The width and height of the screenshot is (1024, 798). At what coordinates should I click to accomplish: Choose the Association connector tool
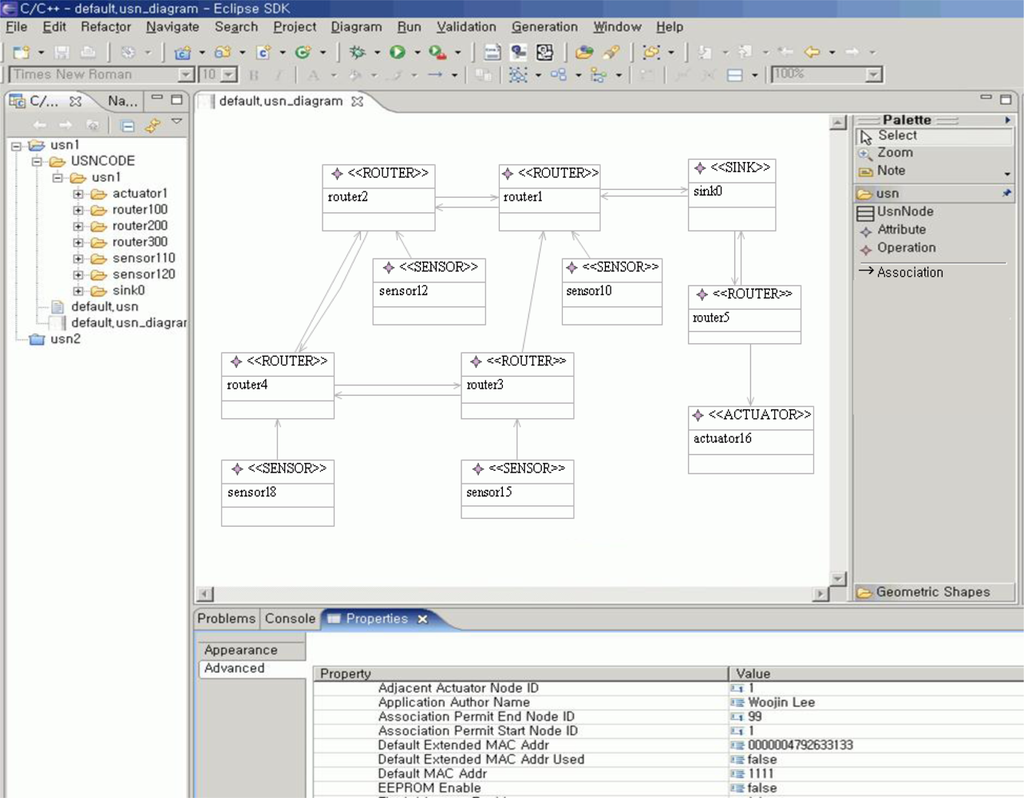pos(909,272)
